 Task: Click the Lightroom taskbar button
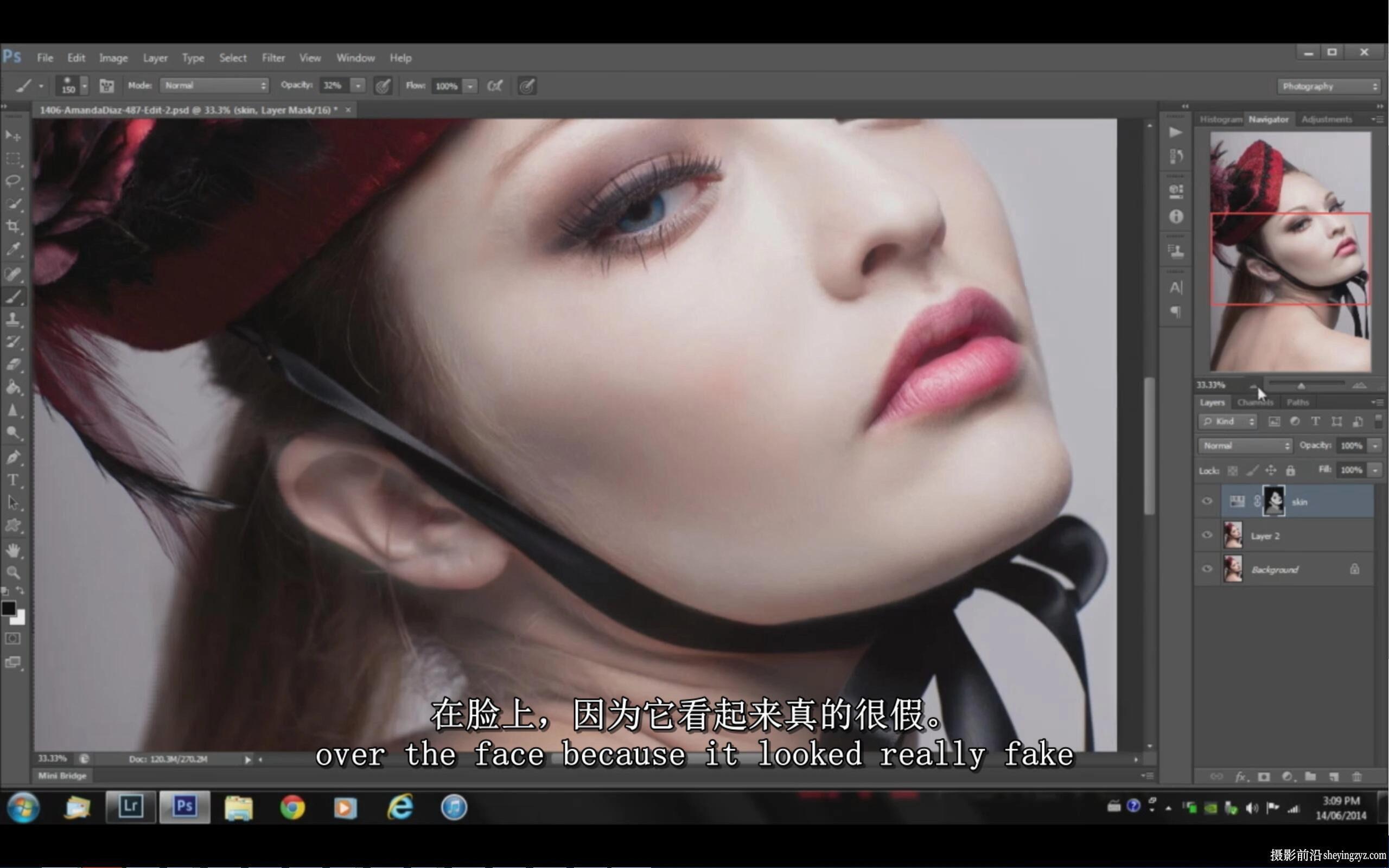130,807
